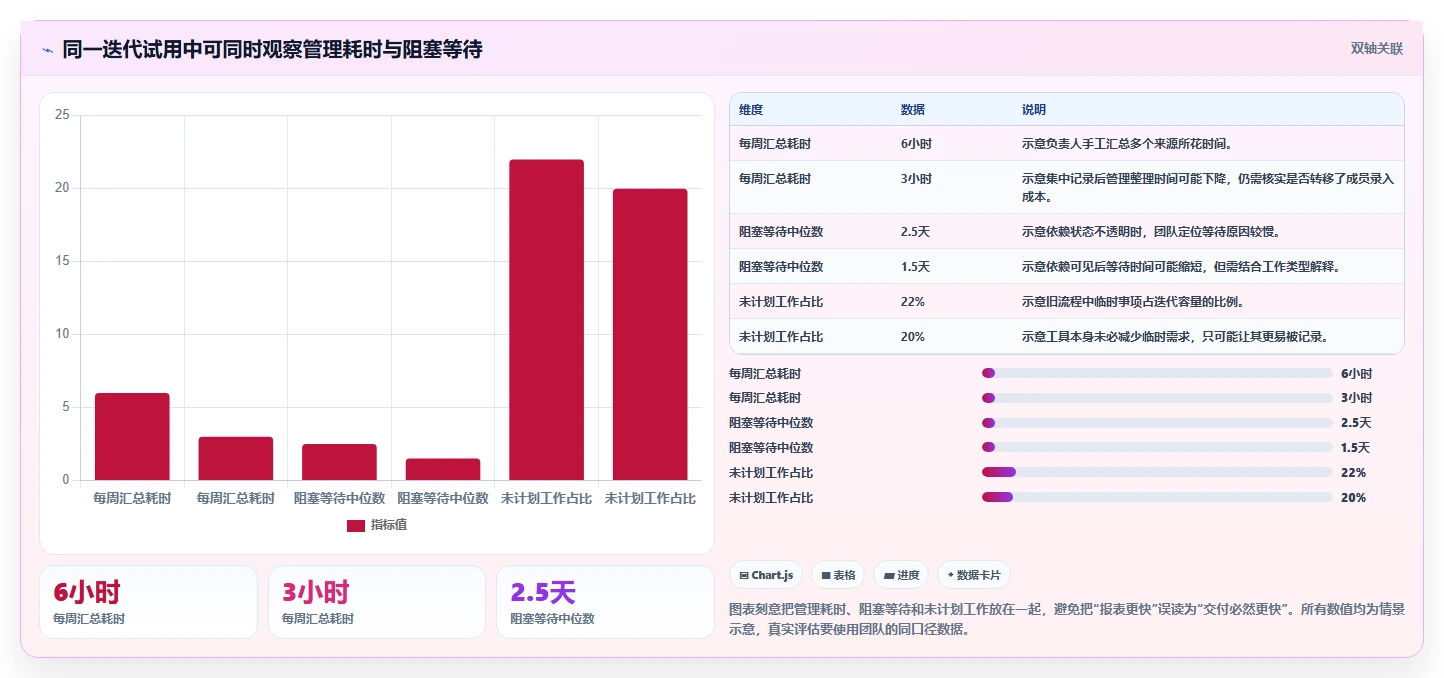This screenshot has width=1444, height=678.
Task: Click the progress bar labeled 2.5天
Action: (1157, 423)
